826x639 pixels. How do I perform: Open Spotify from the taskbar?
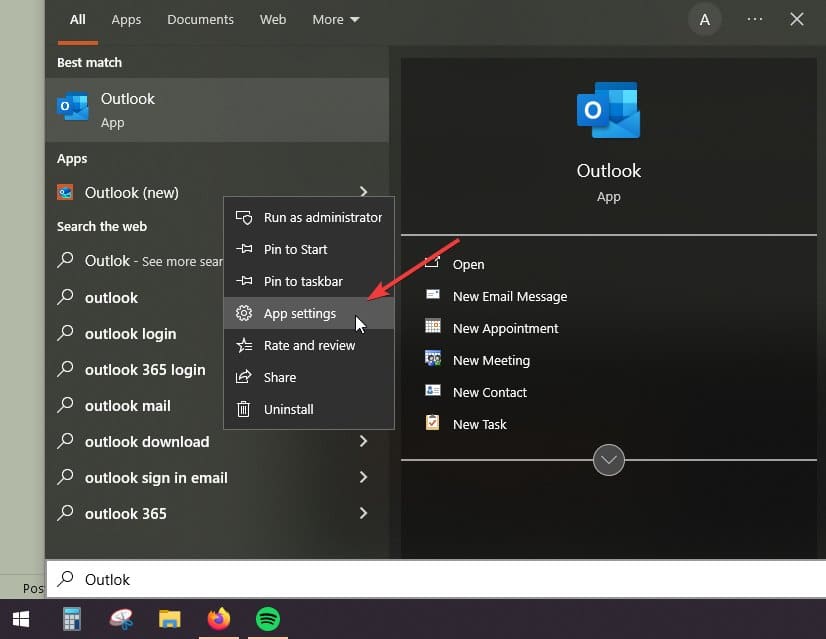[268, 619]
